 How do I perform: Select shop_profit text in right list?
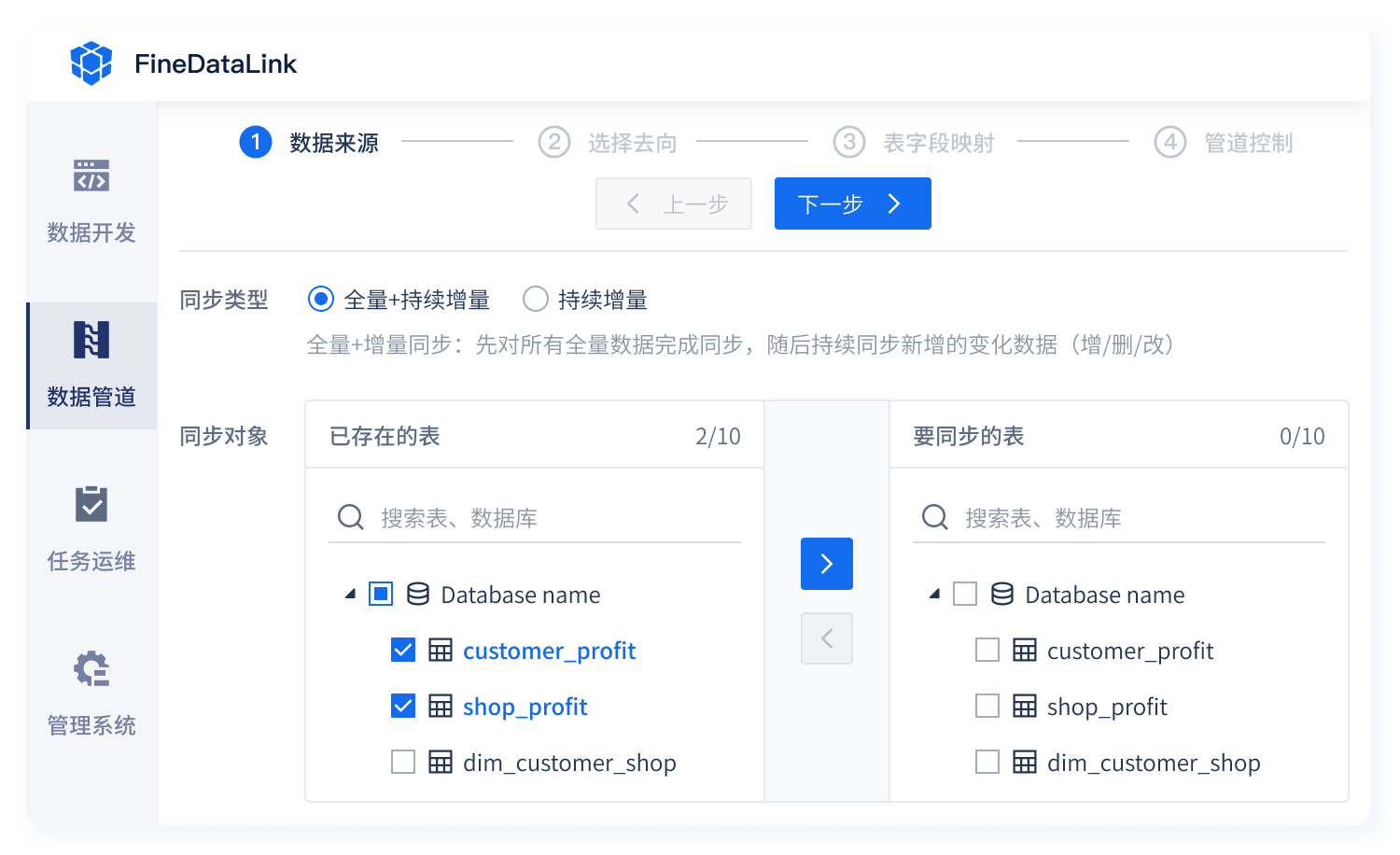coord(1107,707)
